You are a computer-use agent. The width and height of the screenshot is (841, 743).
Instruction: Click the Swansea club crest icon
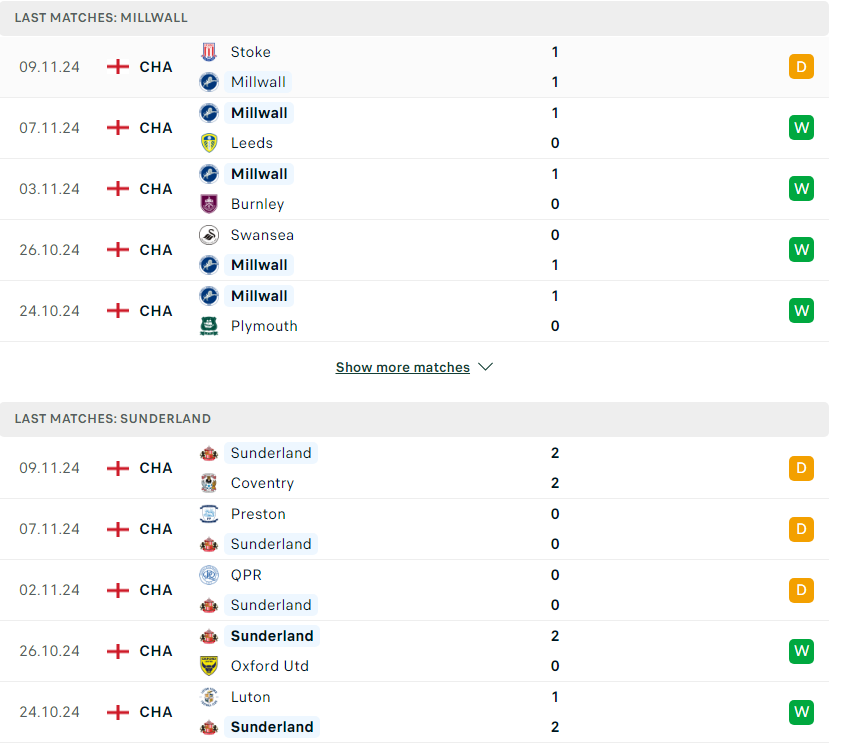(209, 235)
